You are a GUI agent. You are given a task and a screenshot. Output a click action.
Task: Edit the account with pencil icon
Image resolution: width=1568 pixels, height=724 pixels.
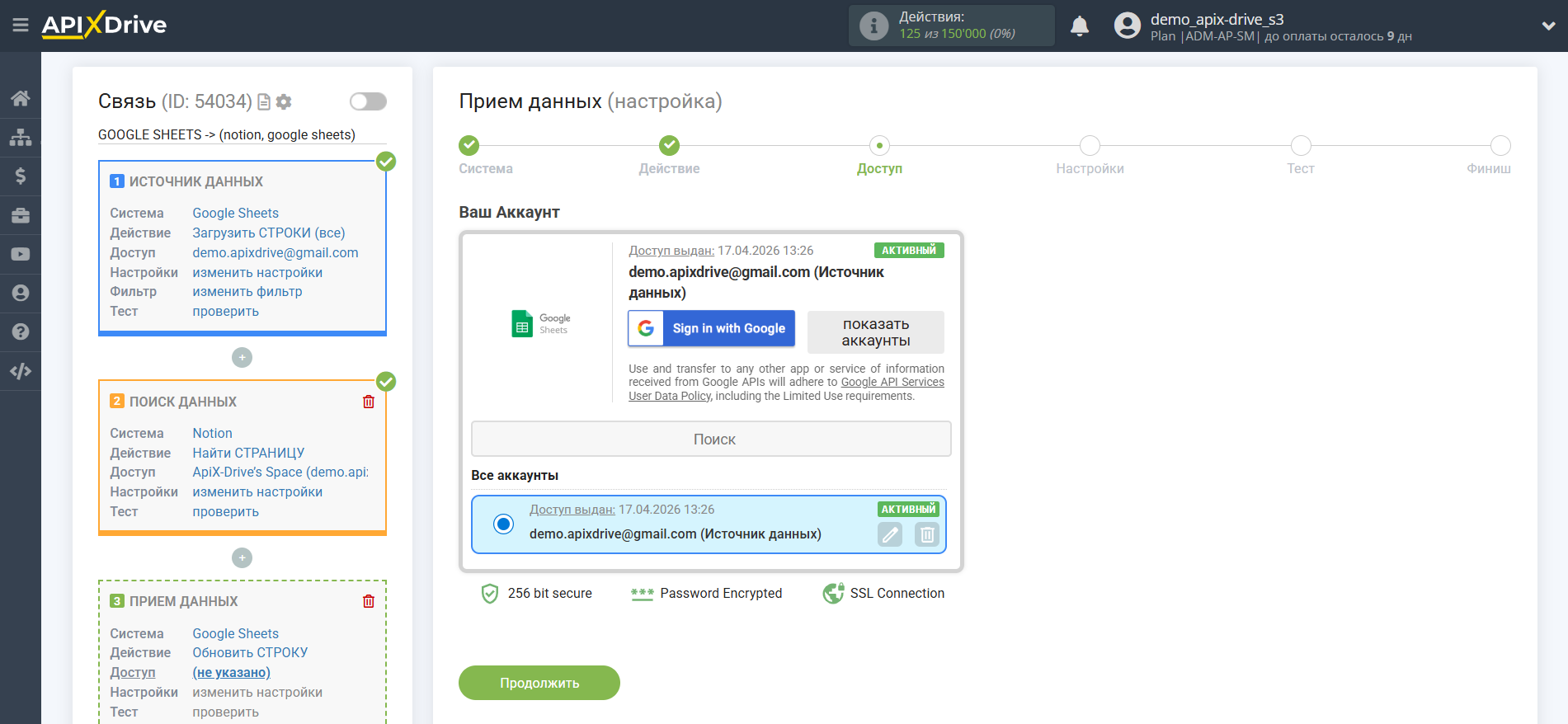[x=890, y=535]
